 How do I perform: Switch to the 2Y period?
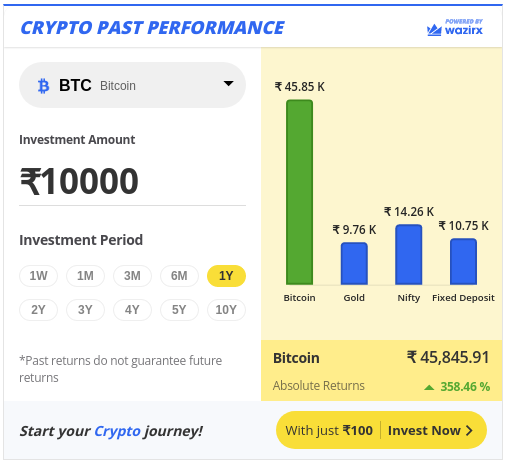pos(38,310)
